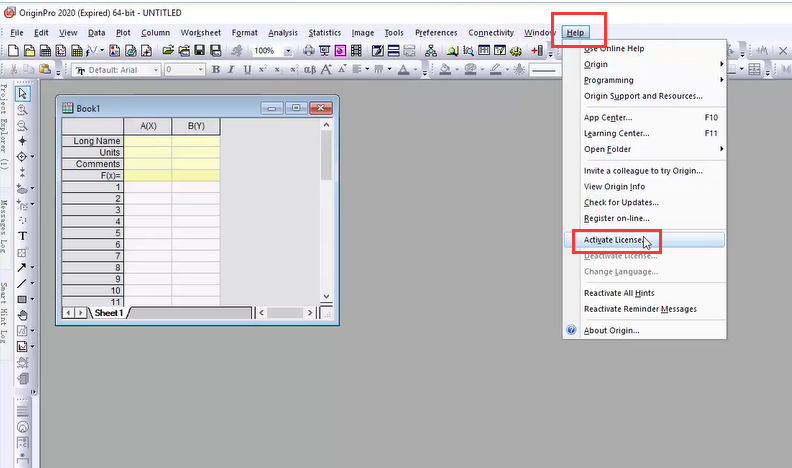Image resolution: width=792 pixels, height=468 pixels.
Task: Select the Line drawing tool
Action: click(x=22, y=283)
